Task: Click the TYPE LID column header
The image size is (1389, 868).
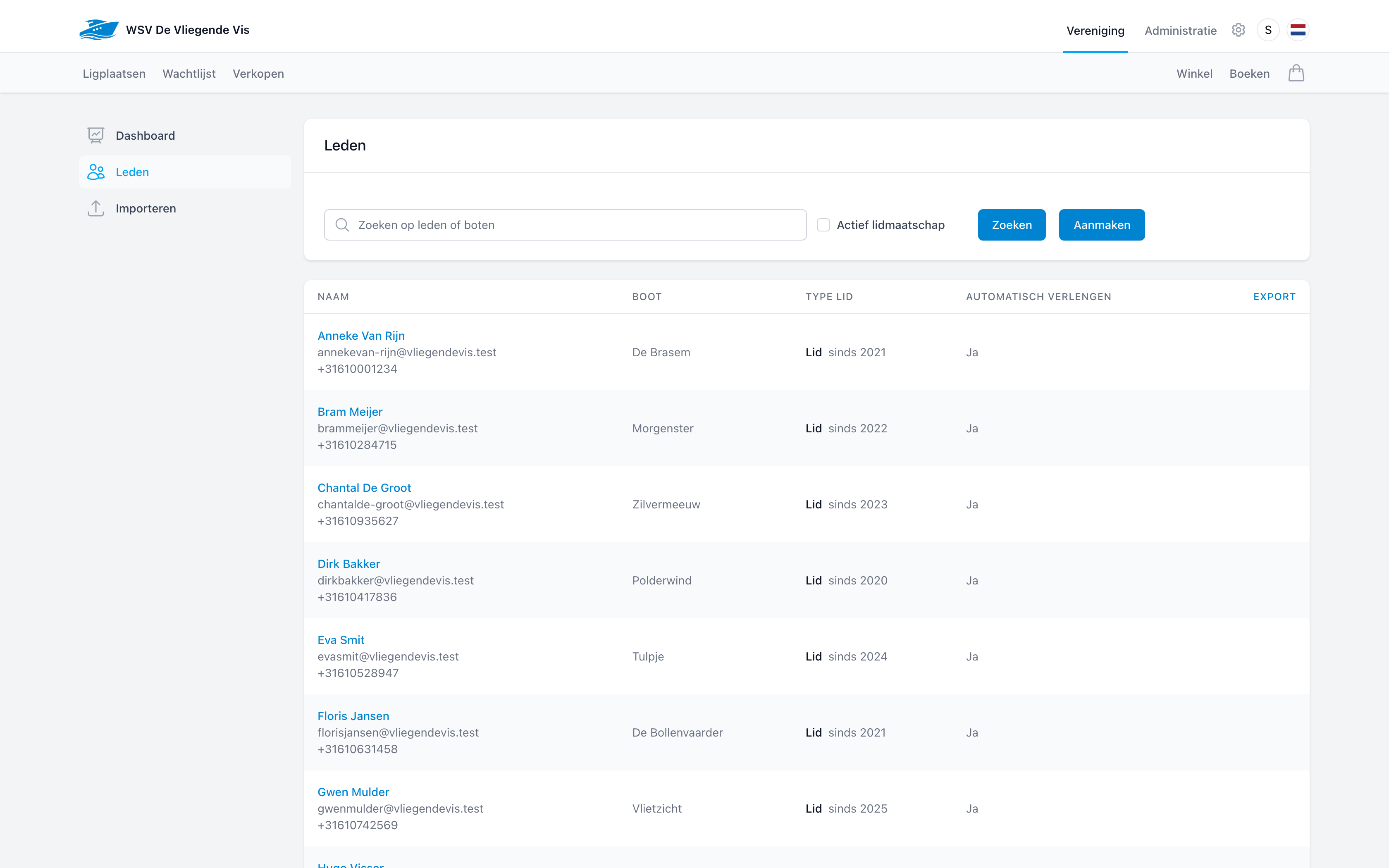Action: click(x=829, y=297)
